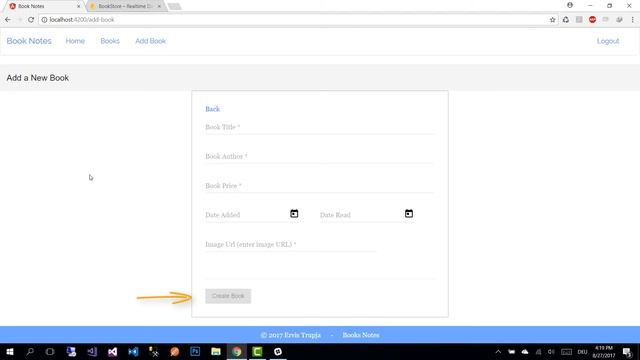Click the Books Notes footer link

click(361, 335)
